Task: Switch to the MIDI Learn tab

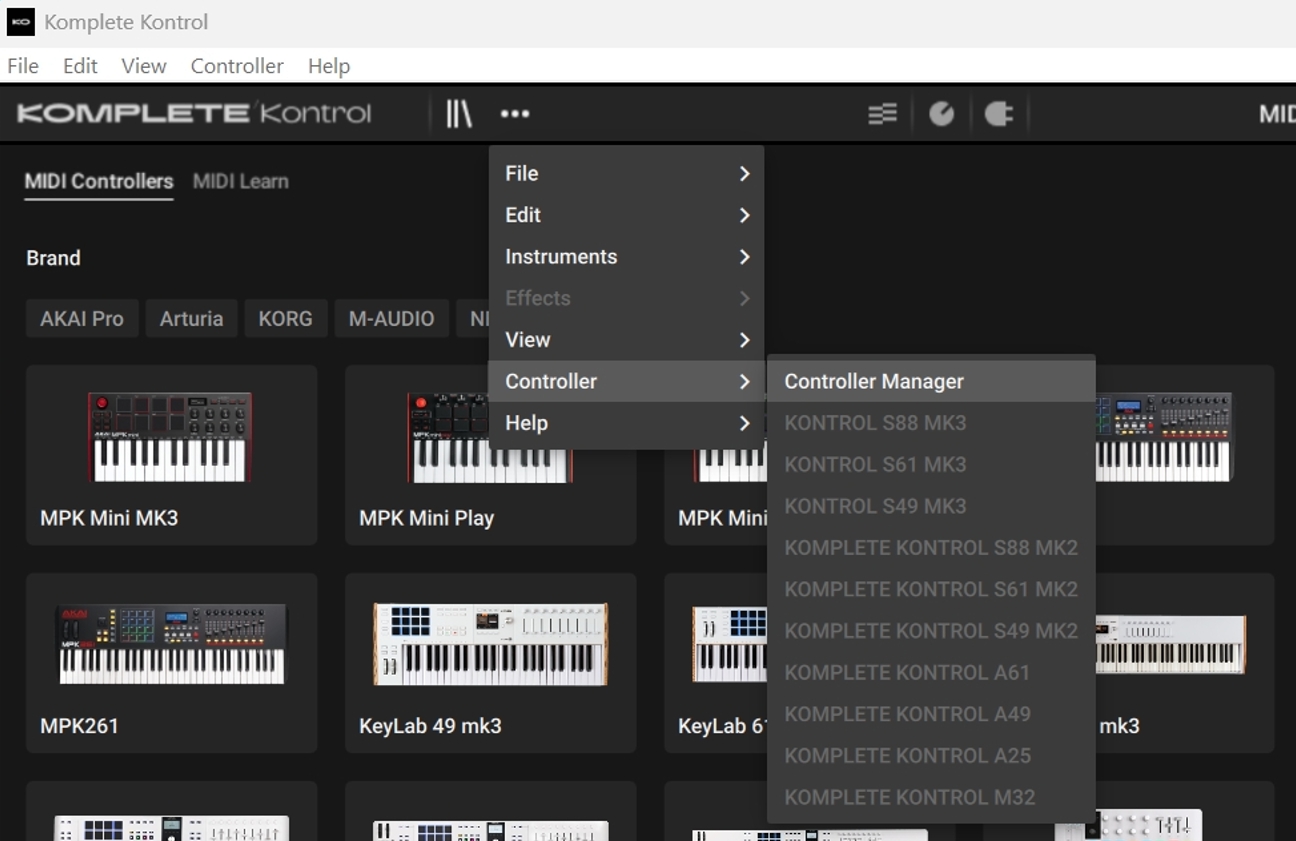Action: [240, 181]
